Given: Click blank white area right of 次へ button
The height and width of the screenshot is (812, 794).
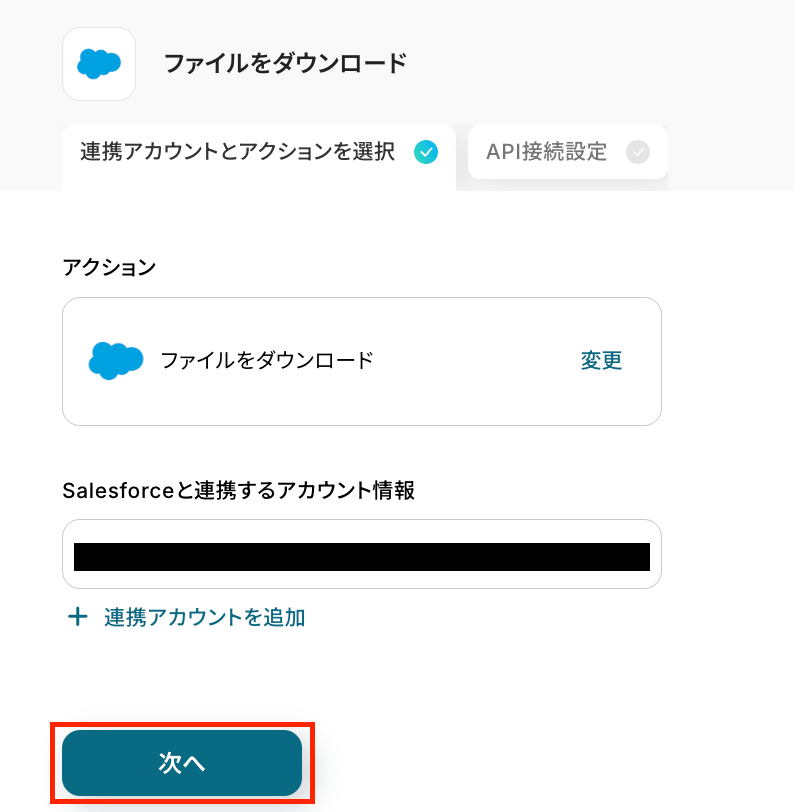Looking at the screenshot, I should click(550, 763).
